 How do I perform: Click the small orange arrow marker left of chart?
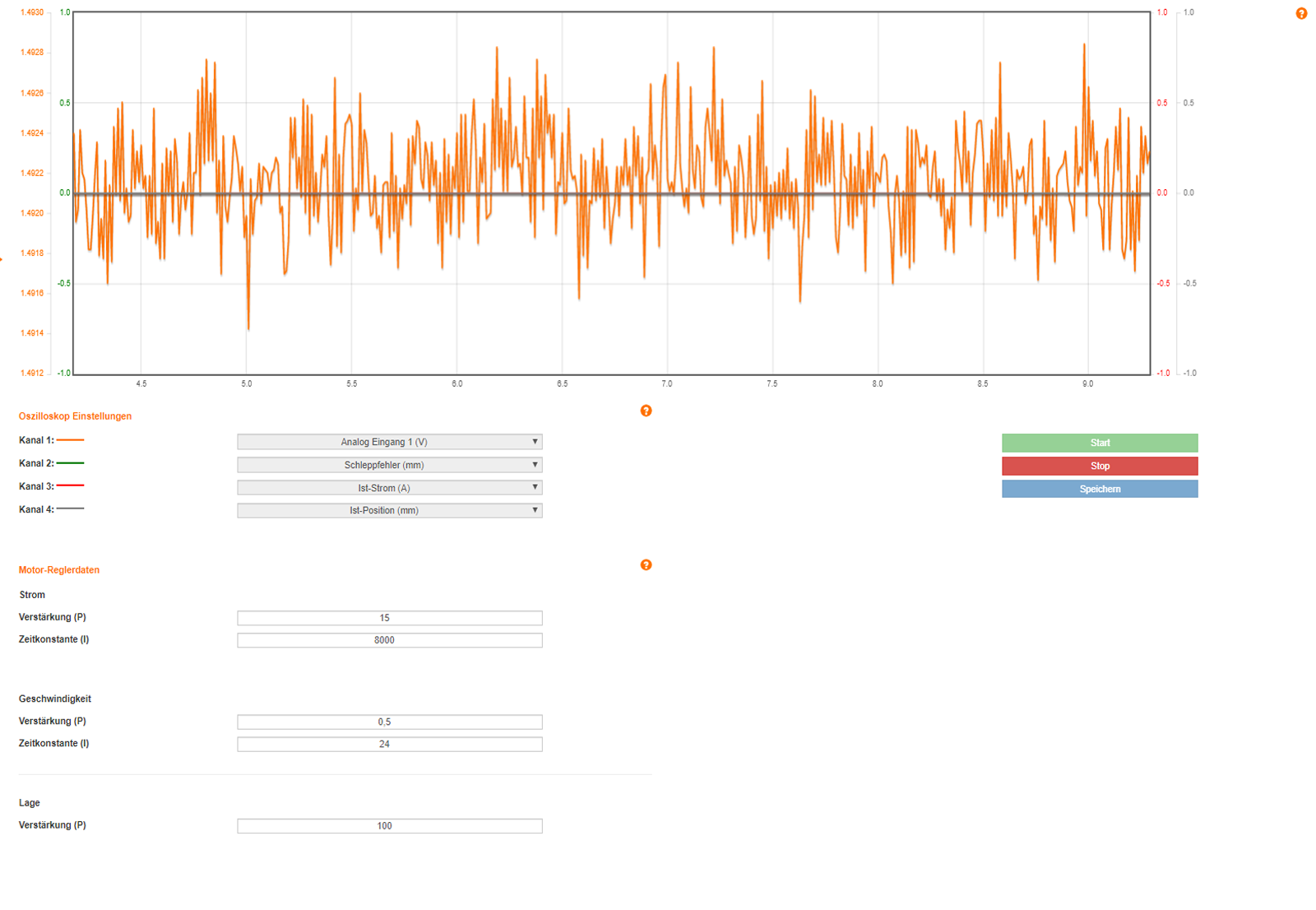[2, 259]
